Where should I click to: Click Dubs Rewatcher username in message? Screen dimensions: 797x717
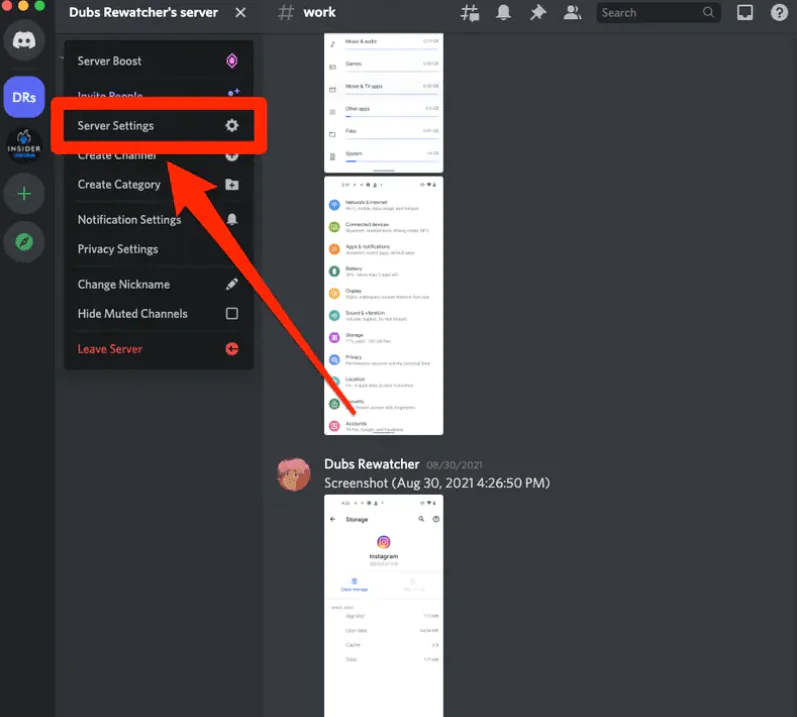pyautogui.click(x=372, y=464)
